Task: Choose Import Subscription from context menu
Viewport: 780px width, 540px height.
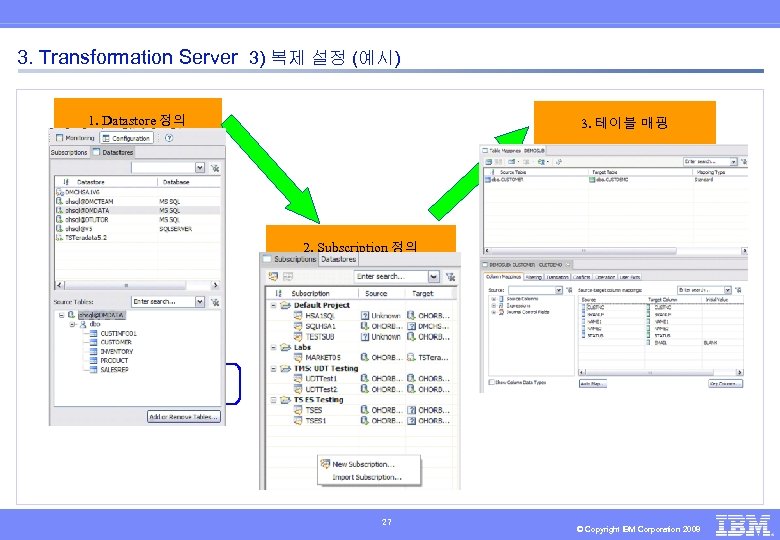Action: (x=369, y=477)
